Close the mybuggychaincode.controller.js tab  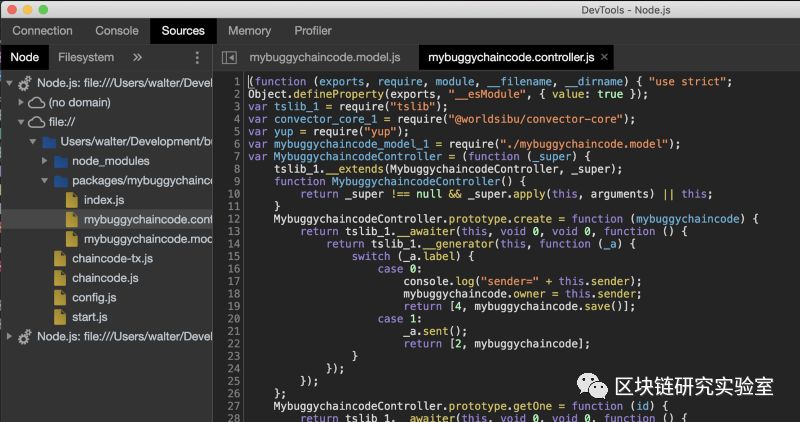pyautogui.click(x=605, y=58)
